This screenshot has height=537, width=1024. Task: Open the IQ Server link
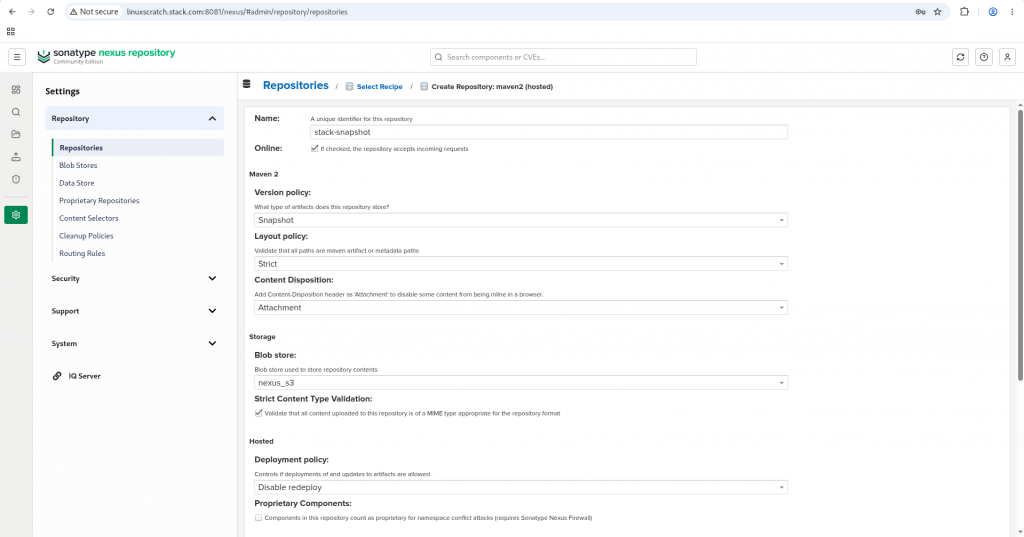[x=85, y=376]
